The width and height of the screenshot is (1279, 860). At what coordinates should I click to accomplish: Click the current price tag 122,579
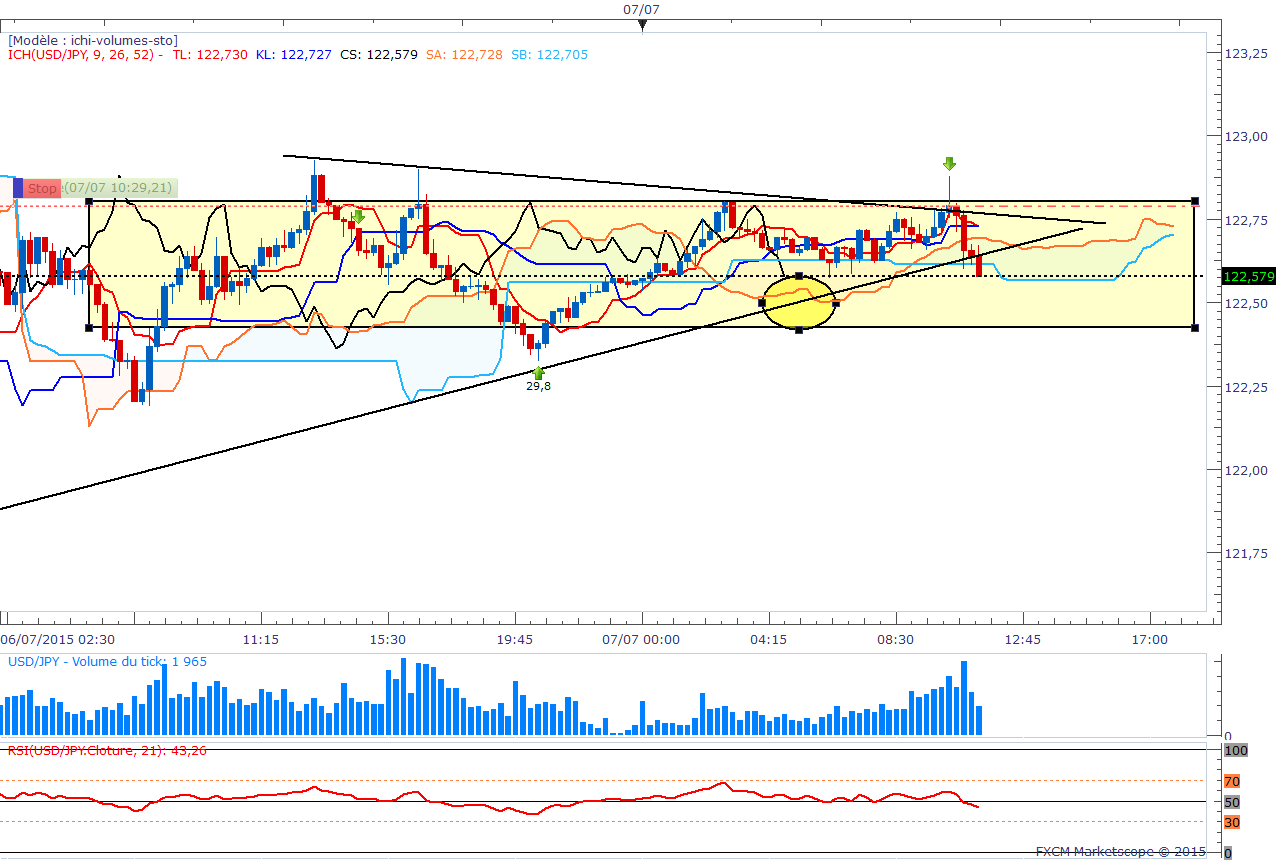(x=1246, y=276)
